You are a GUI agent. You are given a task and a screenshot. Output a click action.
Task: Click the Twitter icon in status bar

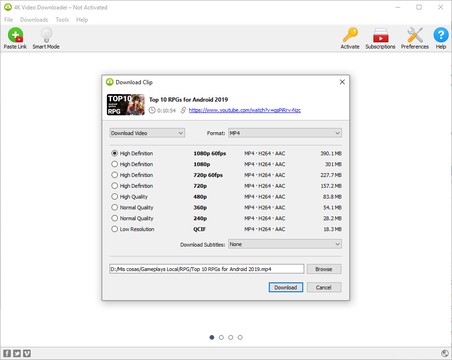[17, 353]
